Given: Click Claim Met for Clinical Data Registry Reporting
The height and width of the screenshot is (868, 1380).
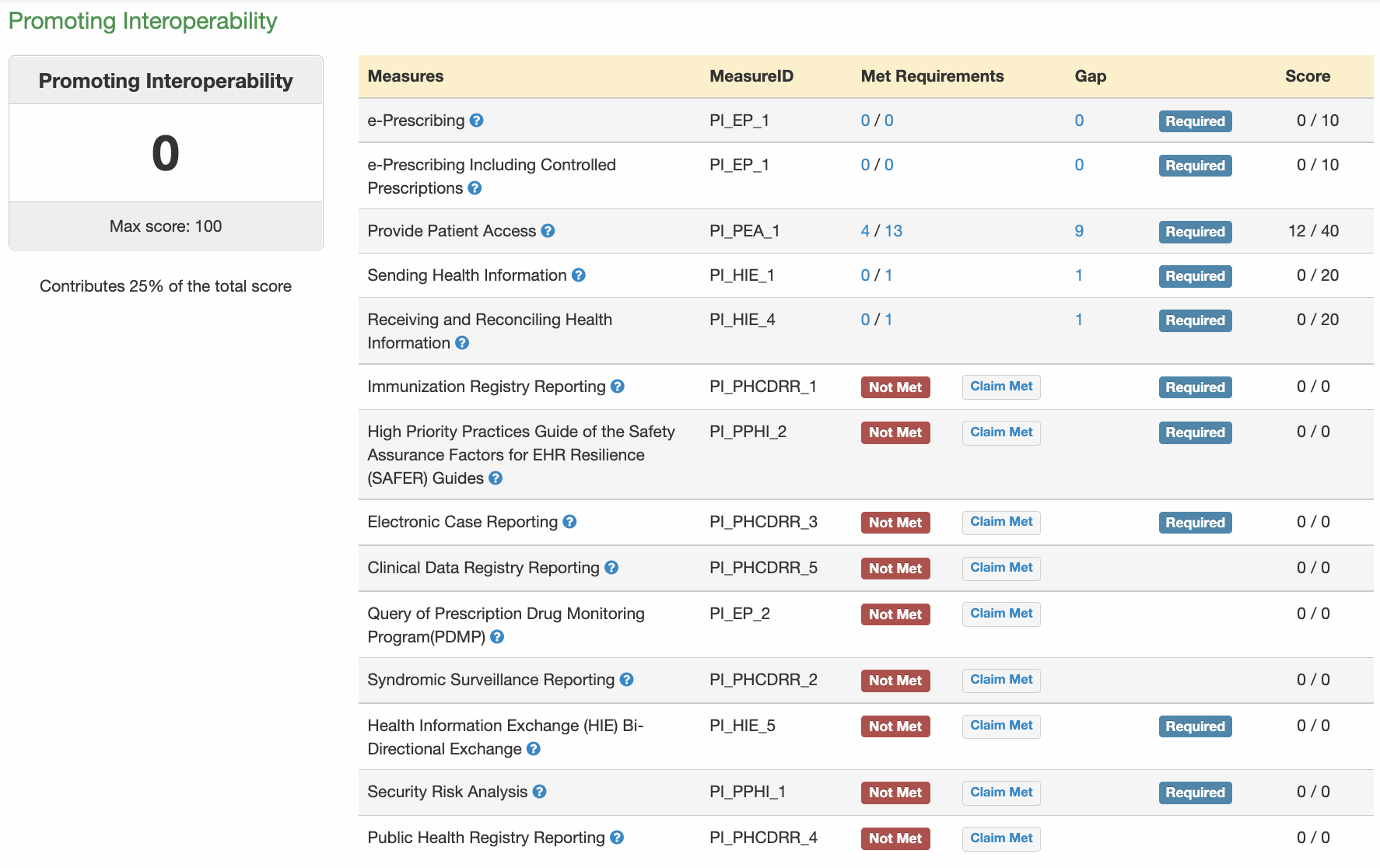Looking at the screenshot, I should click(x=1001, y=568).
